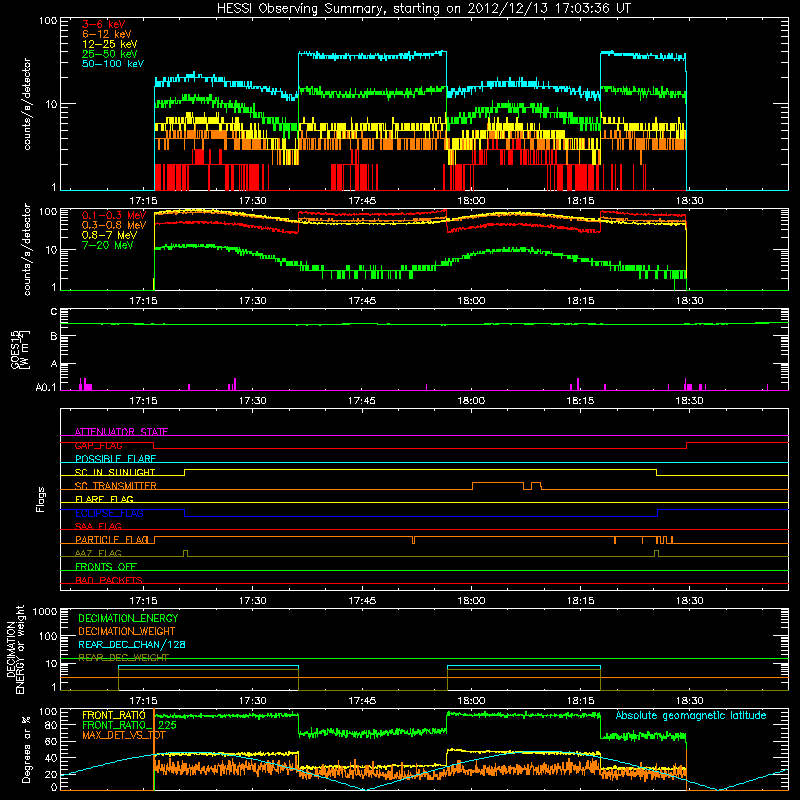Click the 7-20 MeV legend label

108,245
